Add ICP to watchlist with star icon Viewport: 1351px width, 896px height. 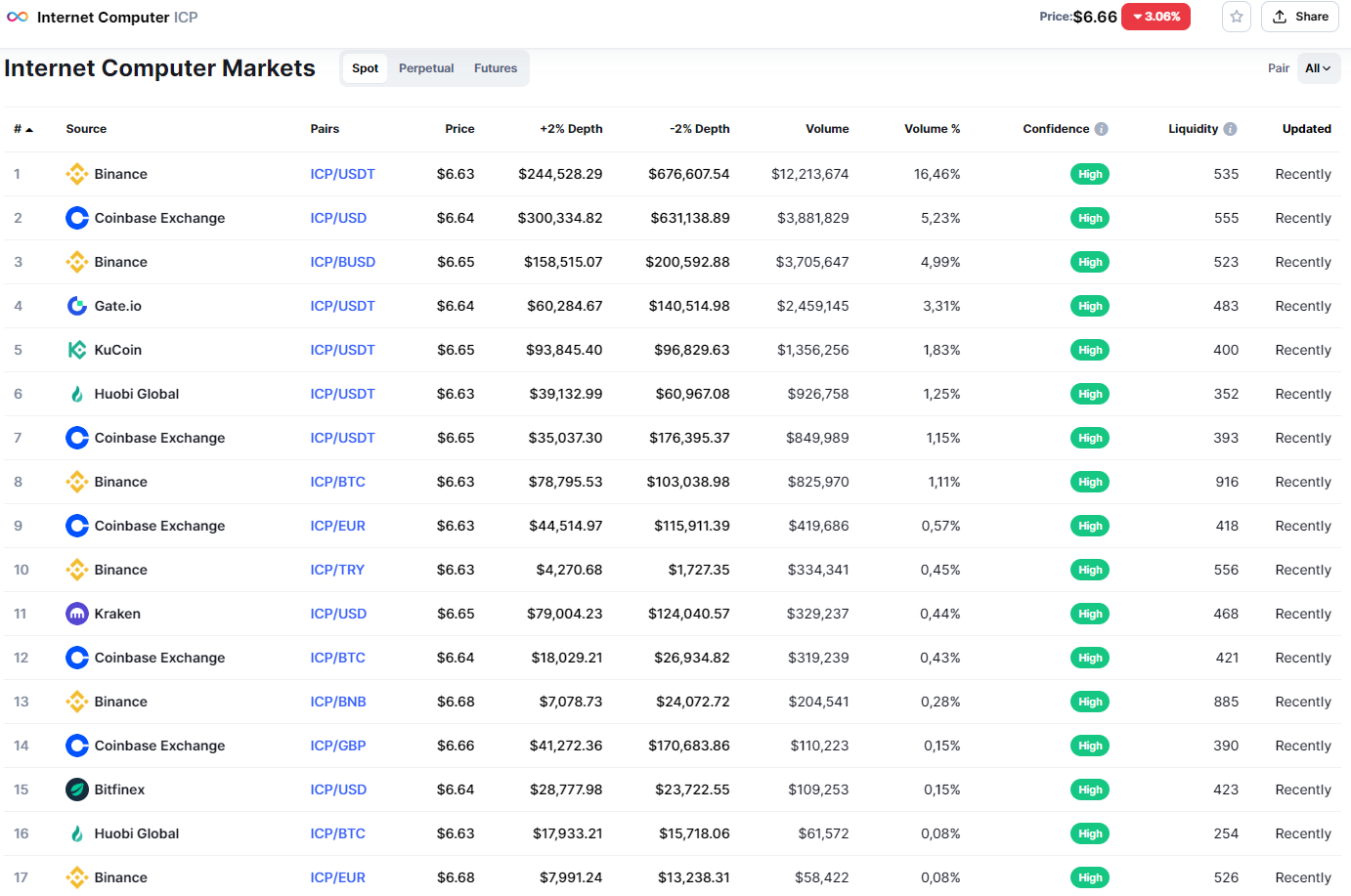click(1237, 17)
